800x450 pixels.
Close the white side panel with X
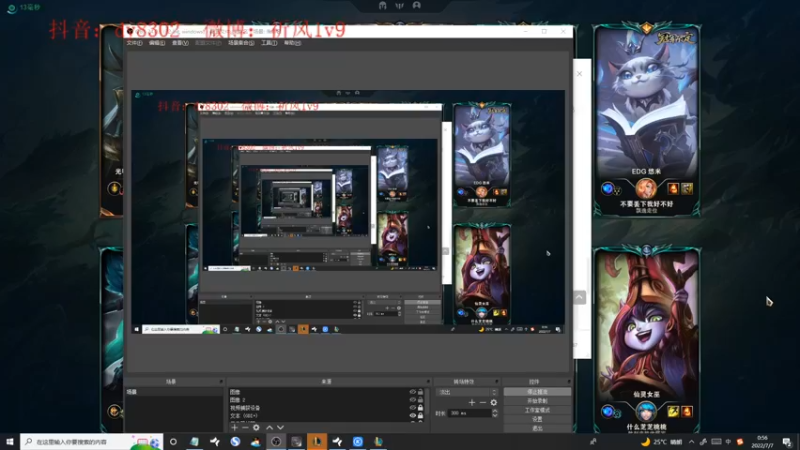pyautogui.click(x=580, y=73)
